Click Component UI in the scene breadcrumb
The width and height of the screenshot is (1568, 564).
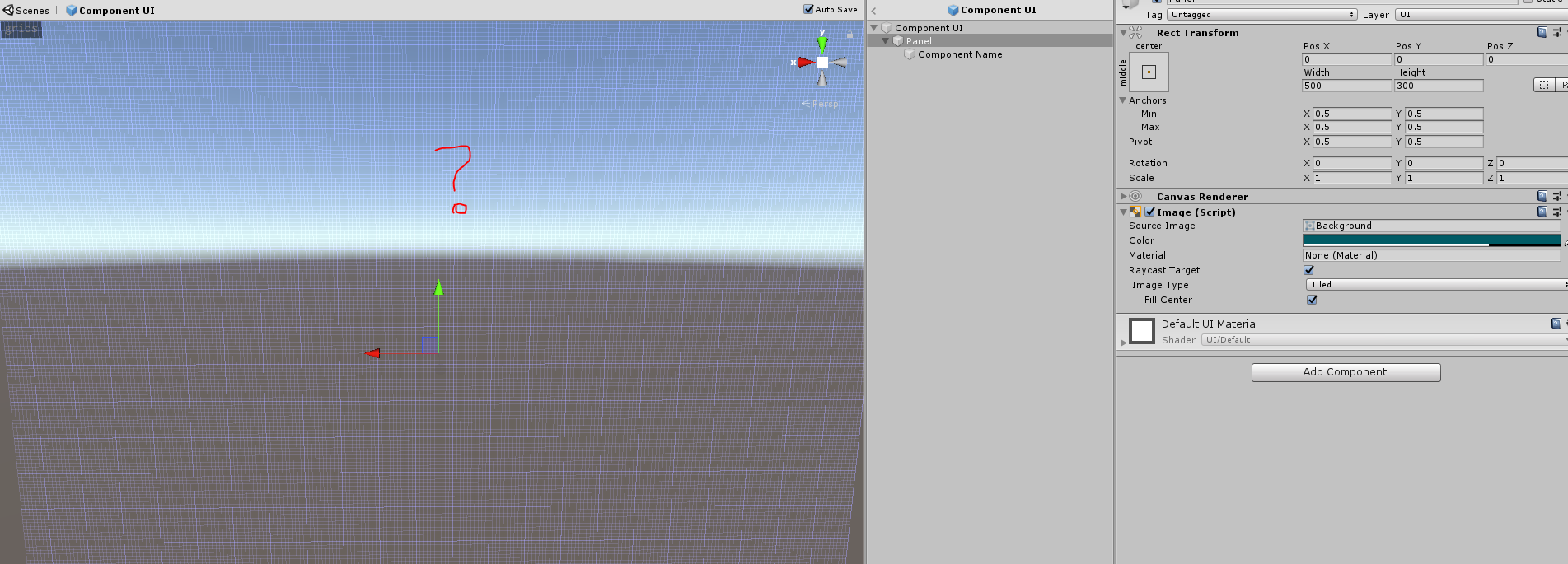(117, 11)
